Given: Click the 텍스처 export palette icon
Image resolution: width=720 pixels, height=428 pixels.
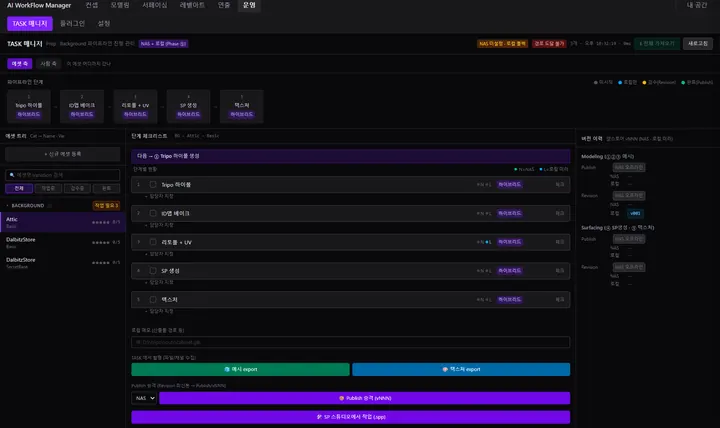Looking at the screenshot, I should [x=444, y=369].
